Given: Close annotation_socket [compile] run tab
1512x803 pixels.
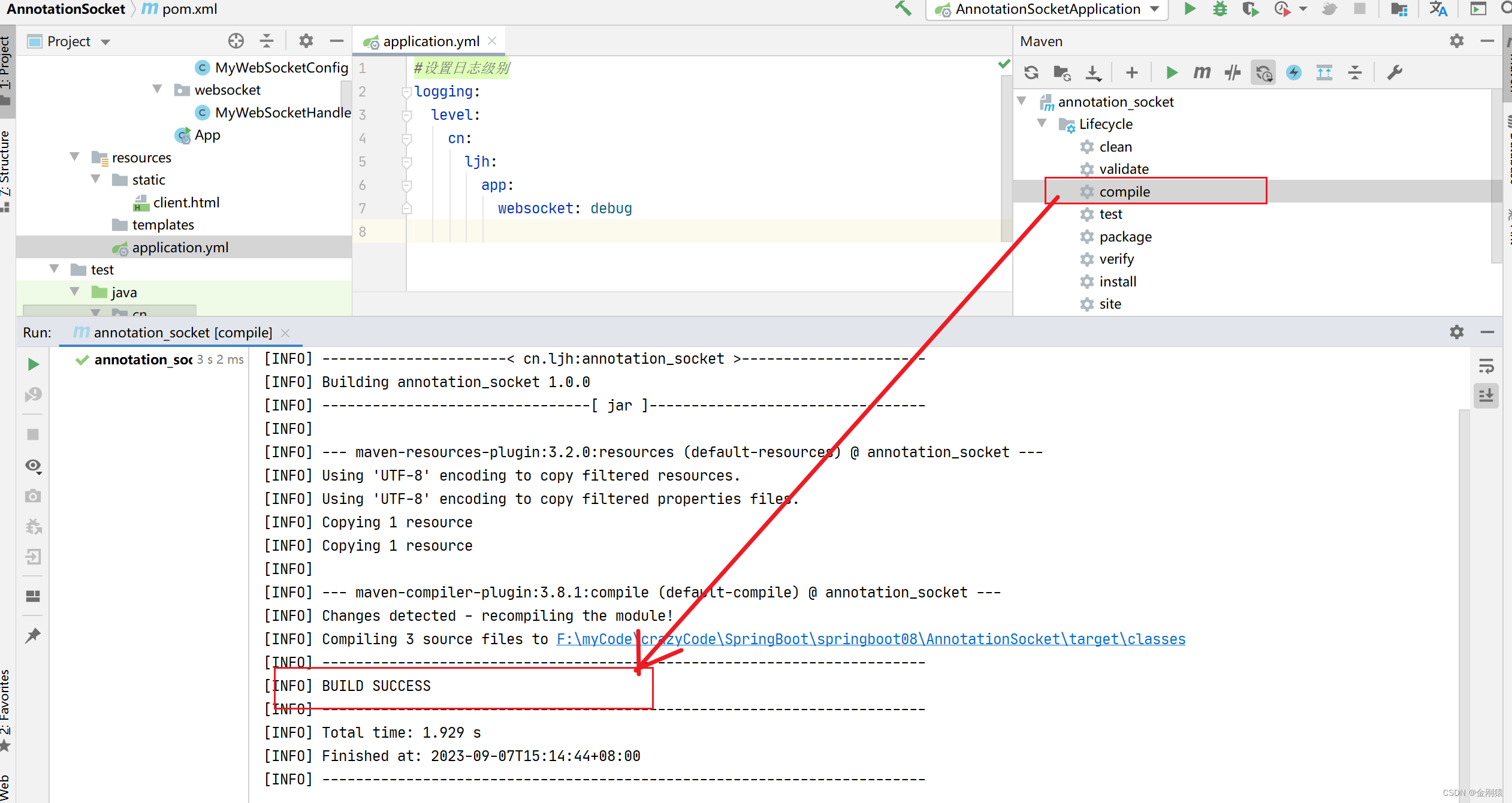Looking at the screenshot, I should pos(286,333).
